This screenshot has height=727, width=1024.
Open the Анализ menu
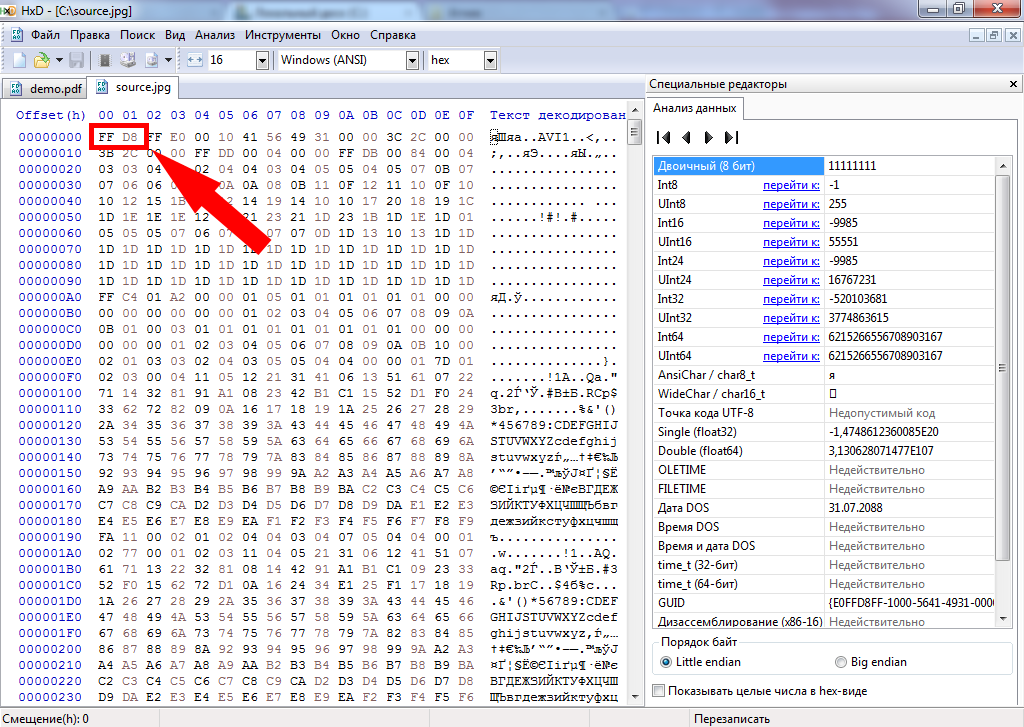coord(215,34)
